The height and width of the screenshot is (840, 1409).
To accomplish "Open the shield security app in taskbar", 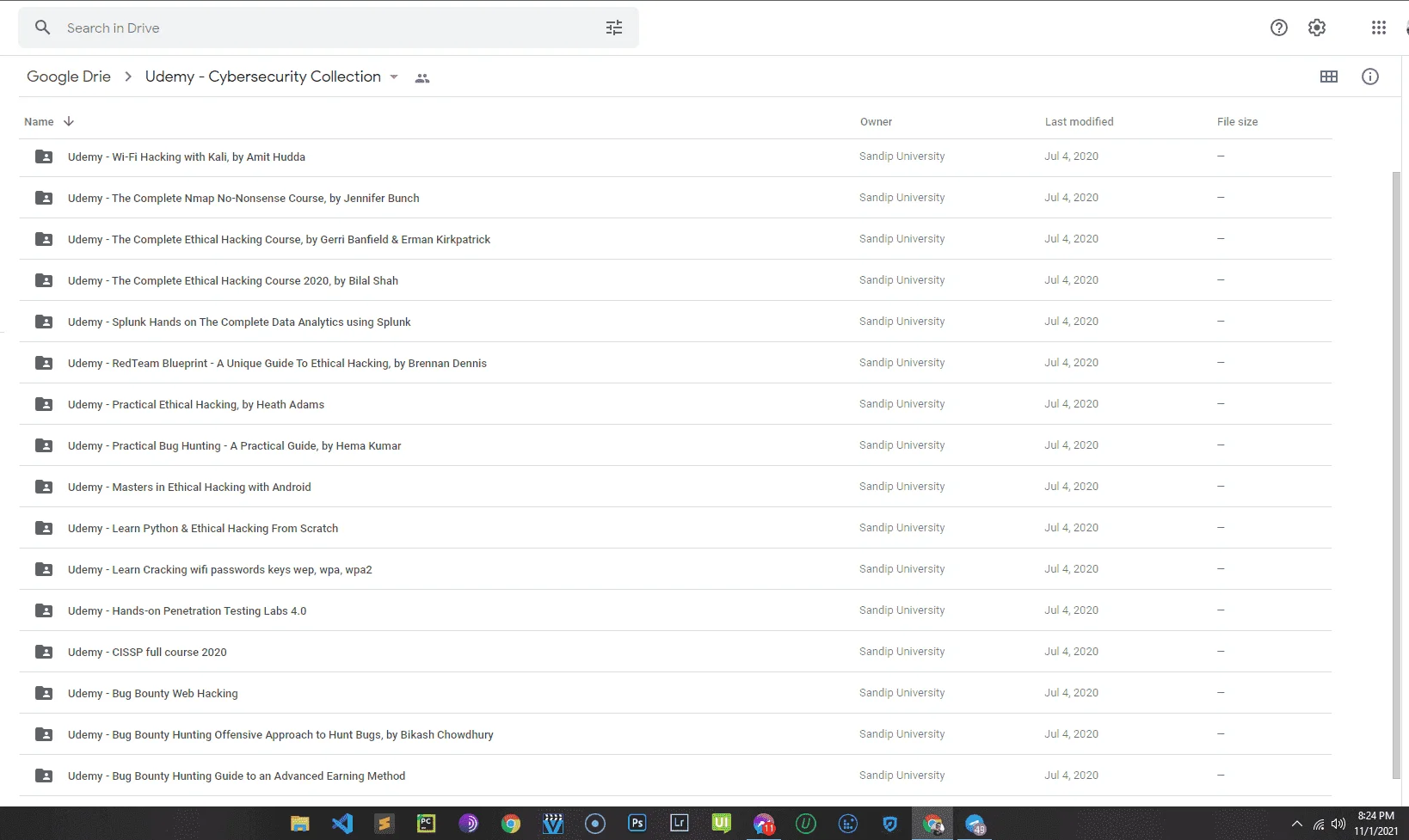I will 890,824.
